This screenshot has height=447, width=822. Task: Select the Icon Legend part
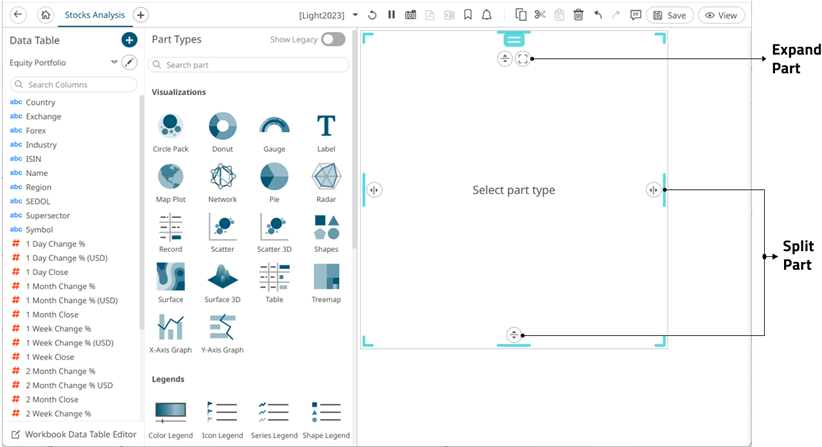coord(222,420)
